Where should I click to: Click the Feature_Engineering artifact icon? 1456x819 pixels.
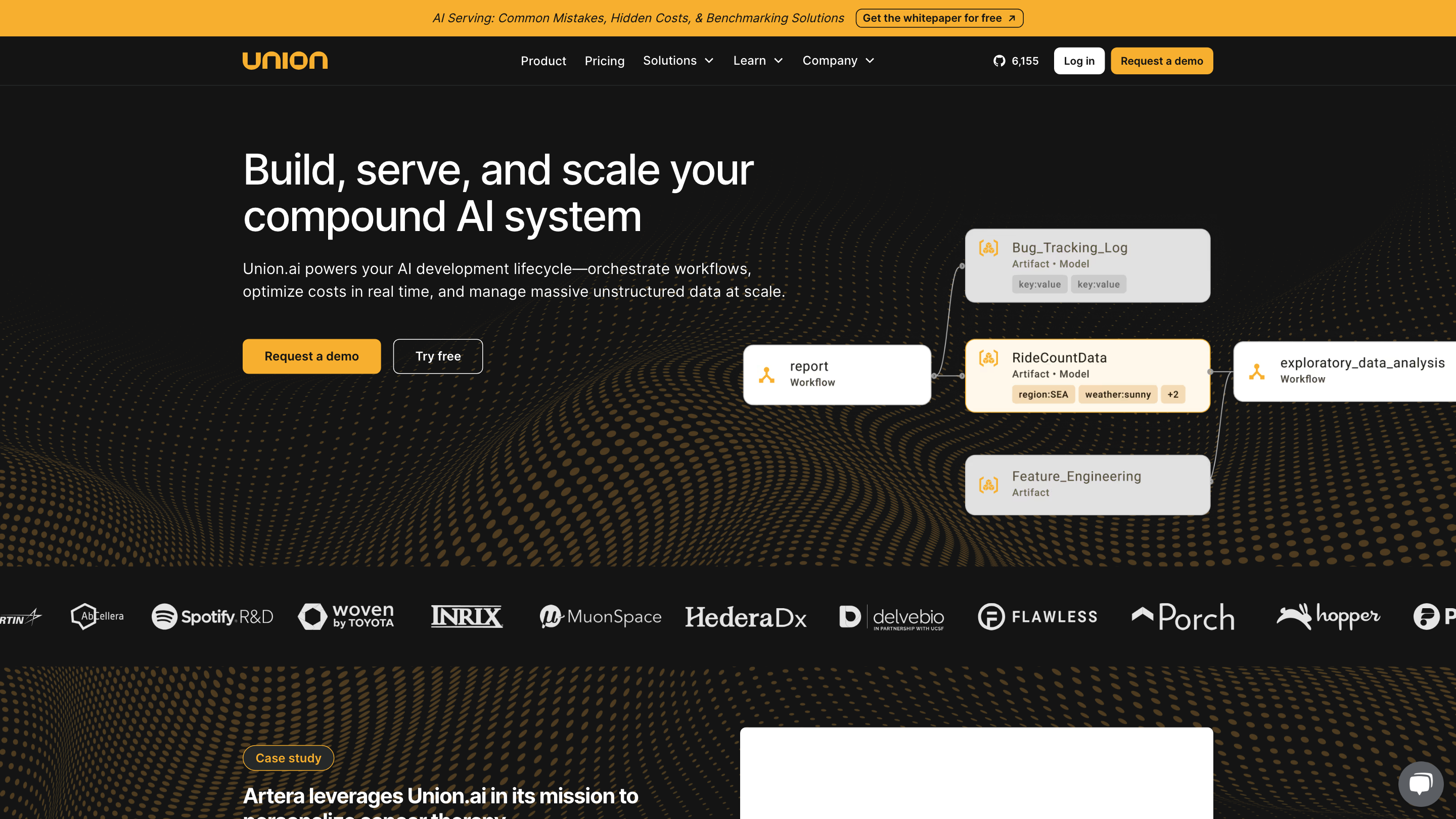(988, 485)
